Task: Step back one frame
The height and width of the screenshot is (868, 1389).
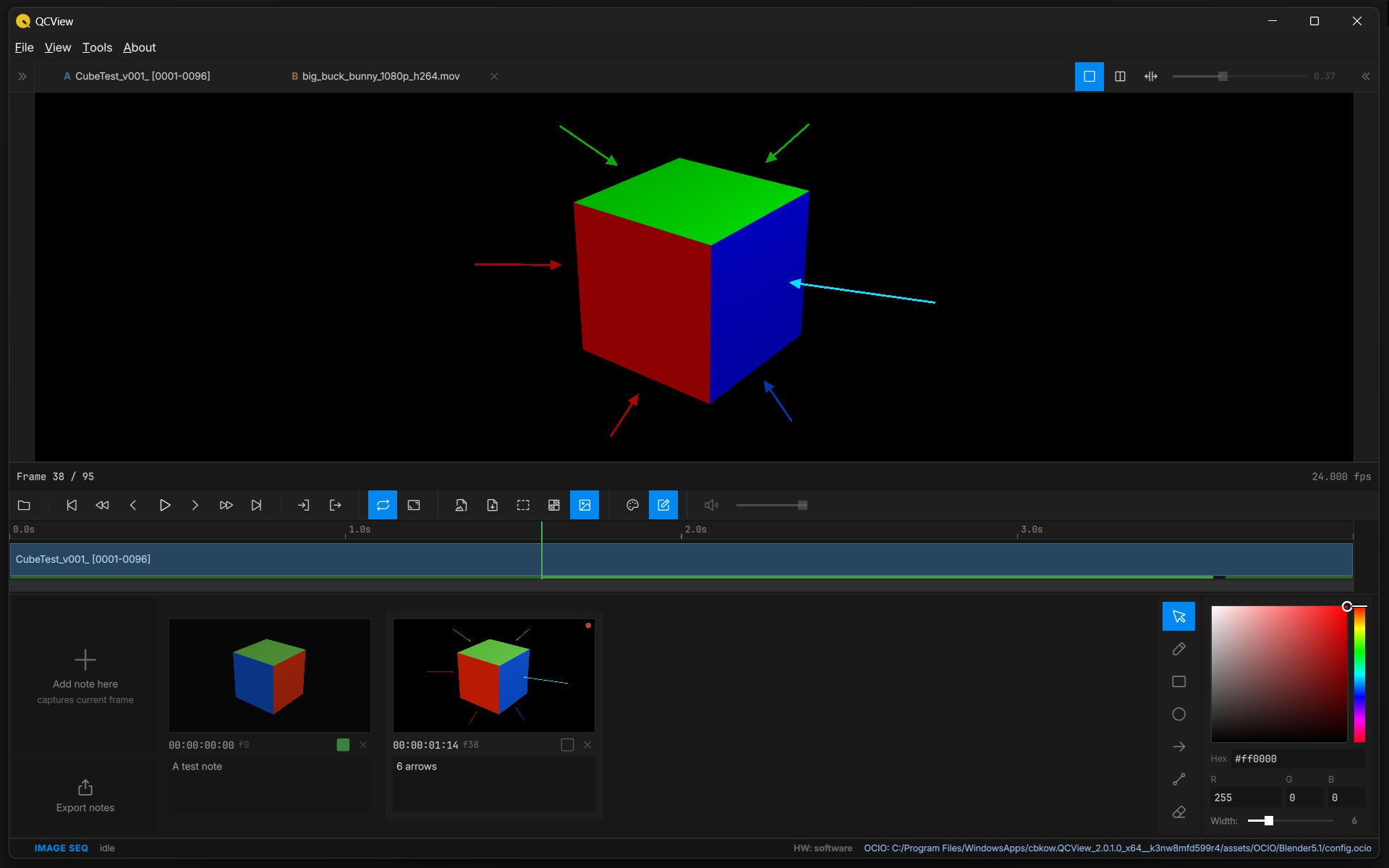Action: point(133,505)
